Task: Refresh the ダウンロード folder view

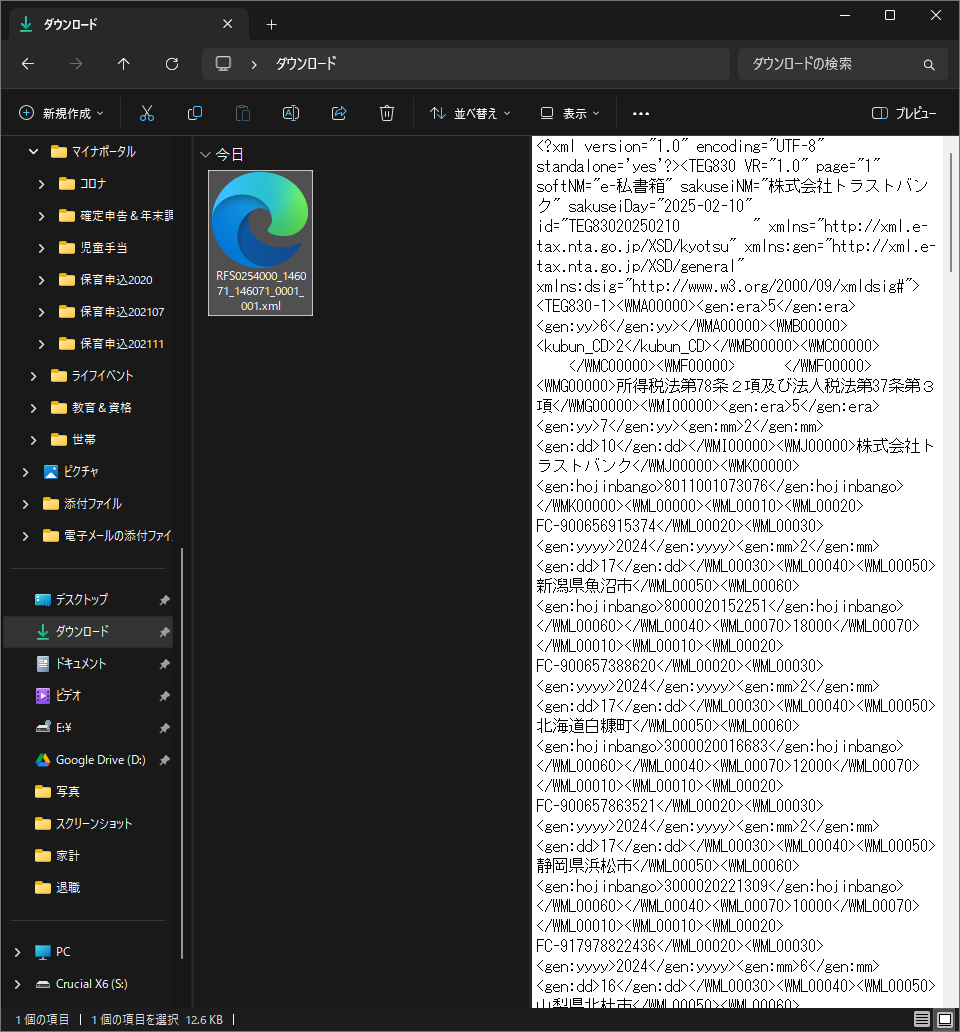Action: pyautogui.click(x=172, y=64)
